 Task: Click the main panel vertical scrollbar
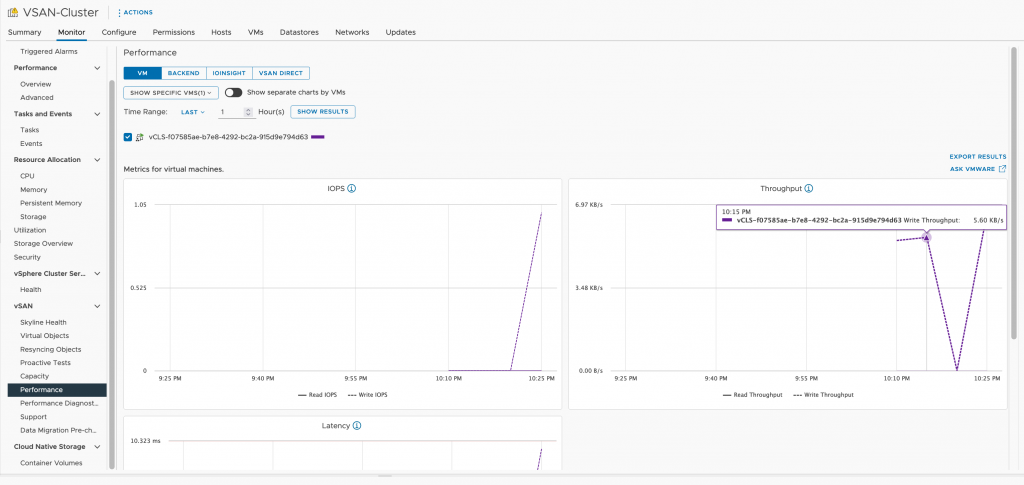1013,193
